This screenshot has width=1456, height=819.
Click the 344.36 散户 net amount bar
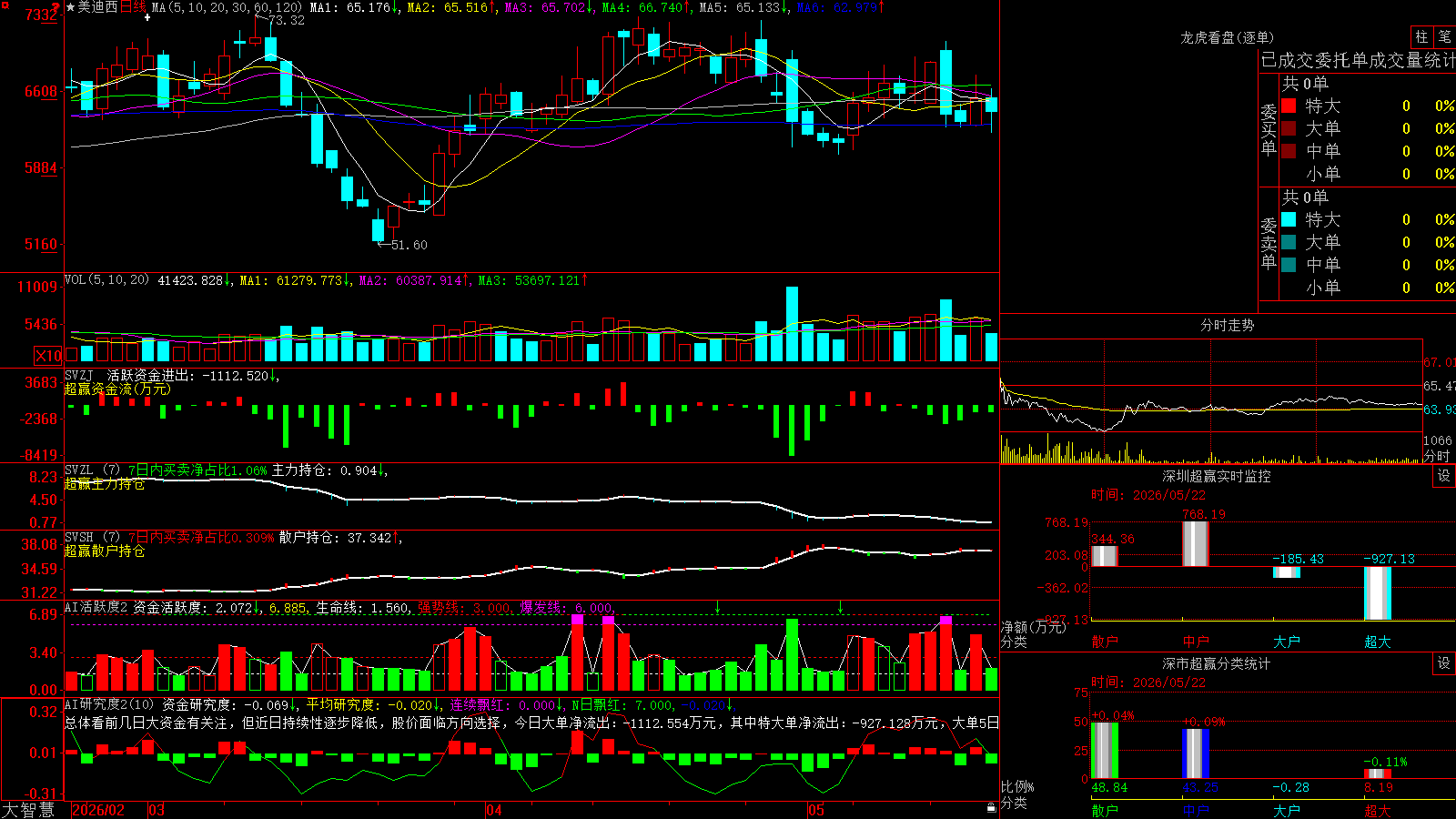[x=1105, y=556]
